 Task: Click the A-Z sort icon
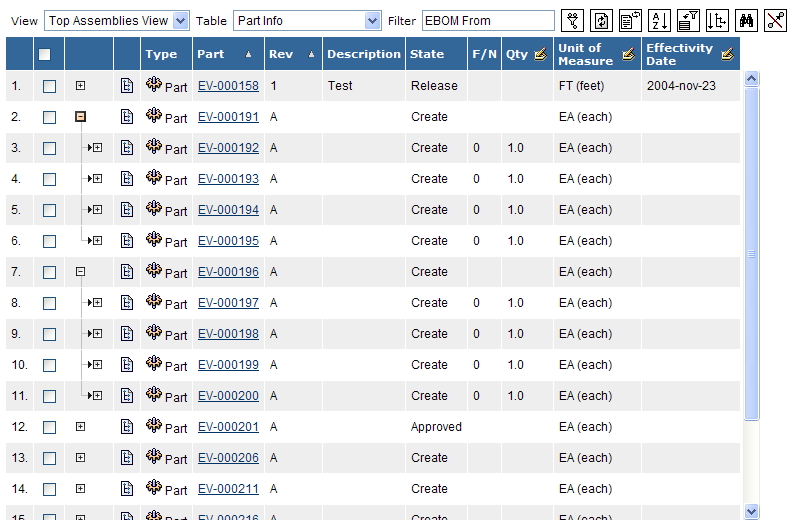click(659, 20)
